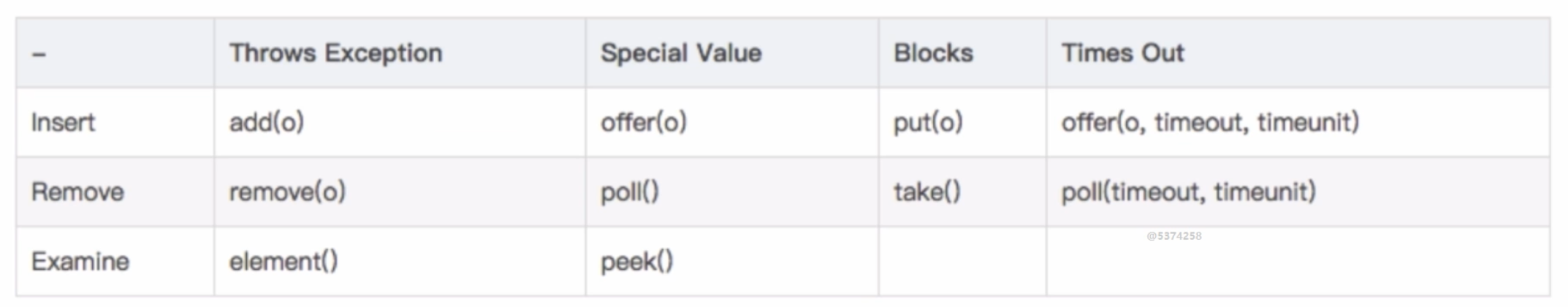Click the put(o) cell
Image resolution: width=1568 pixels, height=307 pixels.
click(928, 122)
